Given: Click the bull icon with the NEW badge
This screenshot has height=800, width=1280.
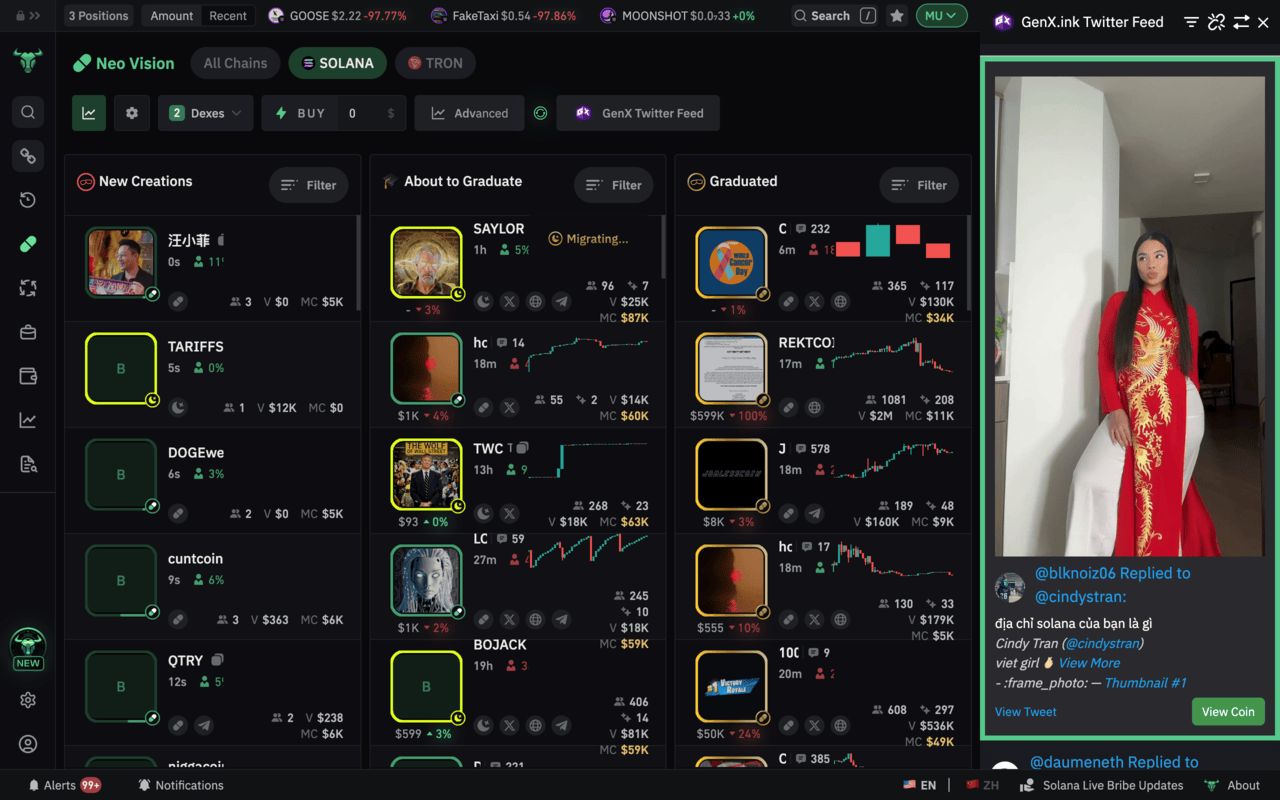Looking at the screenshot, I should 28,648.
